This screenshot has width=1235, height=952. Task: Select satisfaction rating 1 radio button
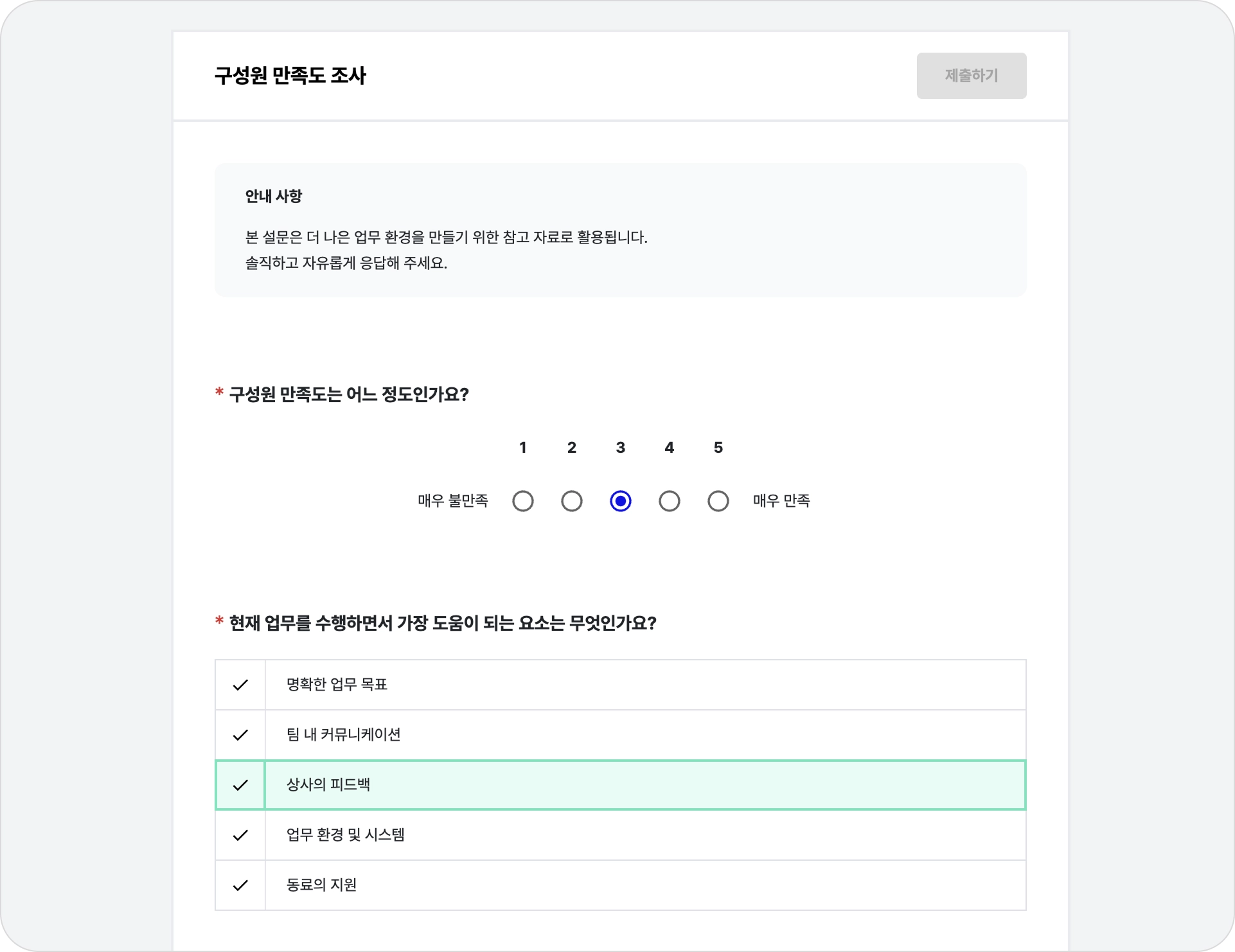click(x=523, y=501)
